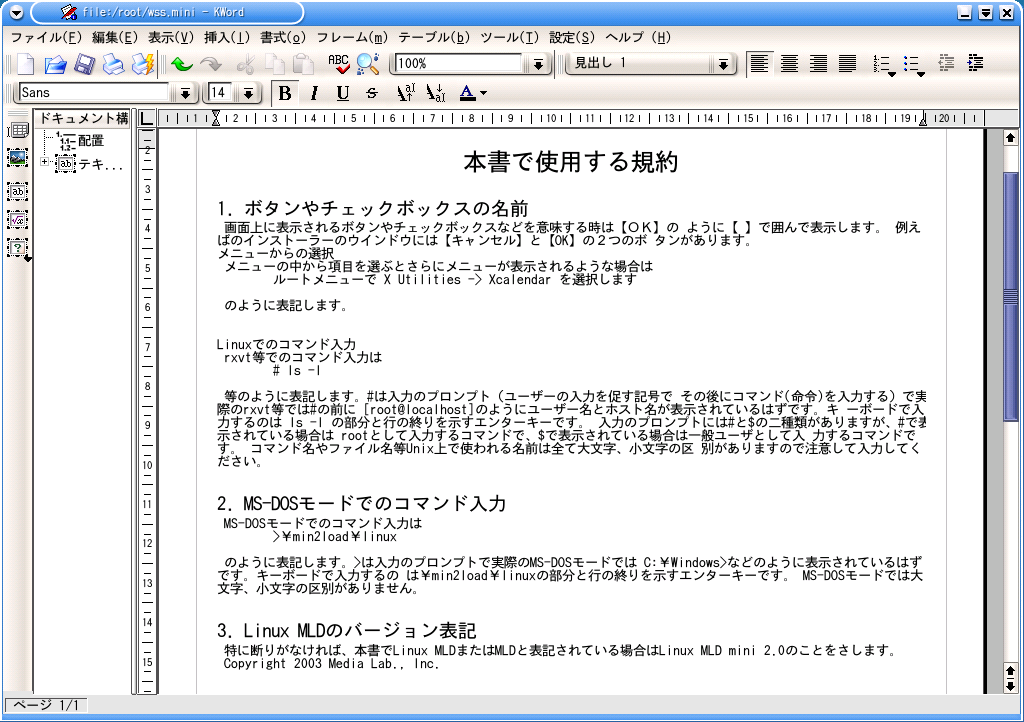Insert a table from the left sidebar

tap(18, 131)
